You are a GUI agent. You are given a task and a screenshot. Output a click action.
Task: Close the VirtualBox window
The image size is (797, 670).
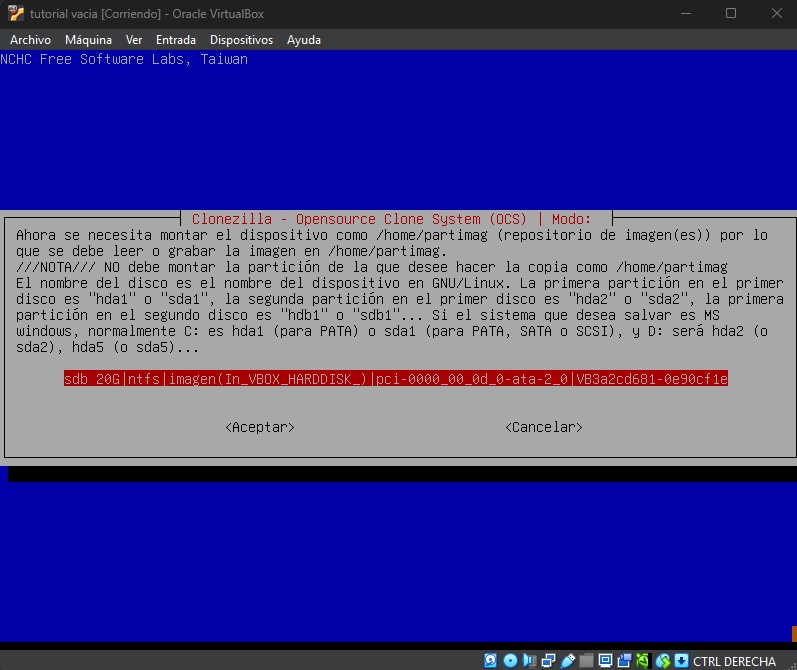click(777, 13)
